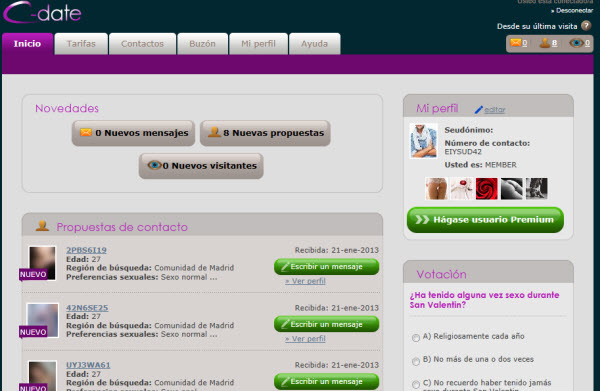600x391 pixels.
Task: Select option C) No recuerdo haber tenido jamás
Action: (x=416, y=384)
